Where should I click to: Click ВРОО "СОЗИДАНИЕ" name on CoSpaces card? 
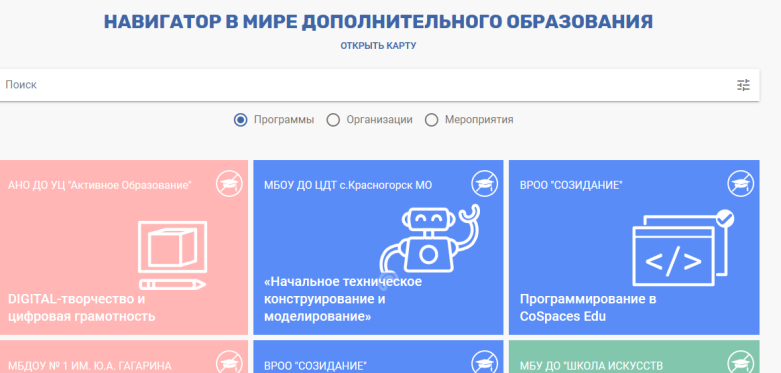click(571, 185)
